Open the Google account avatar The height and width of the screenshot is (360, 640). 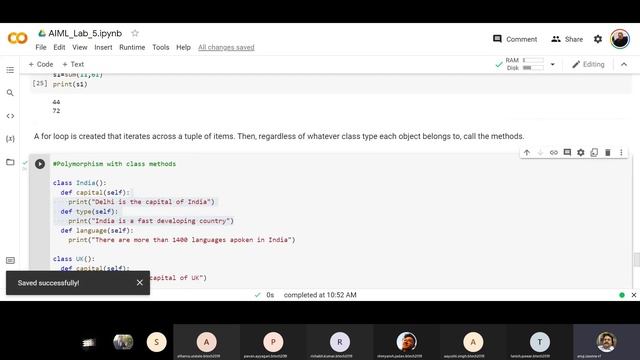click(x=620, y=39)
